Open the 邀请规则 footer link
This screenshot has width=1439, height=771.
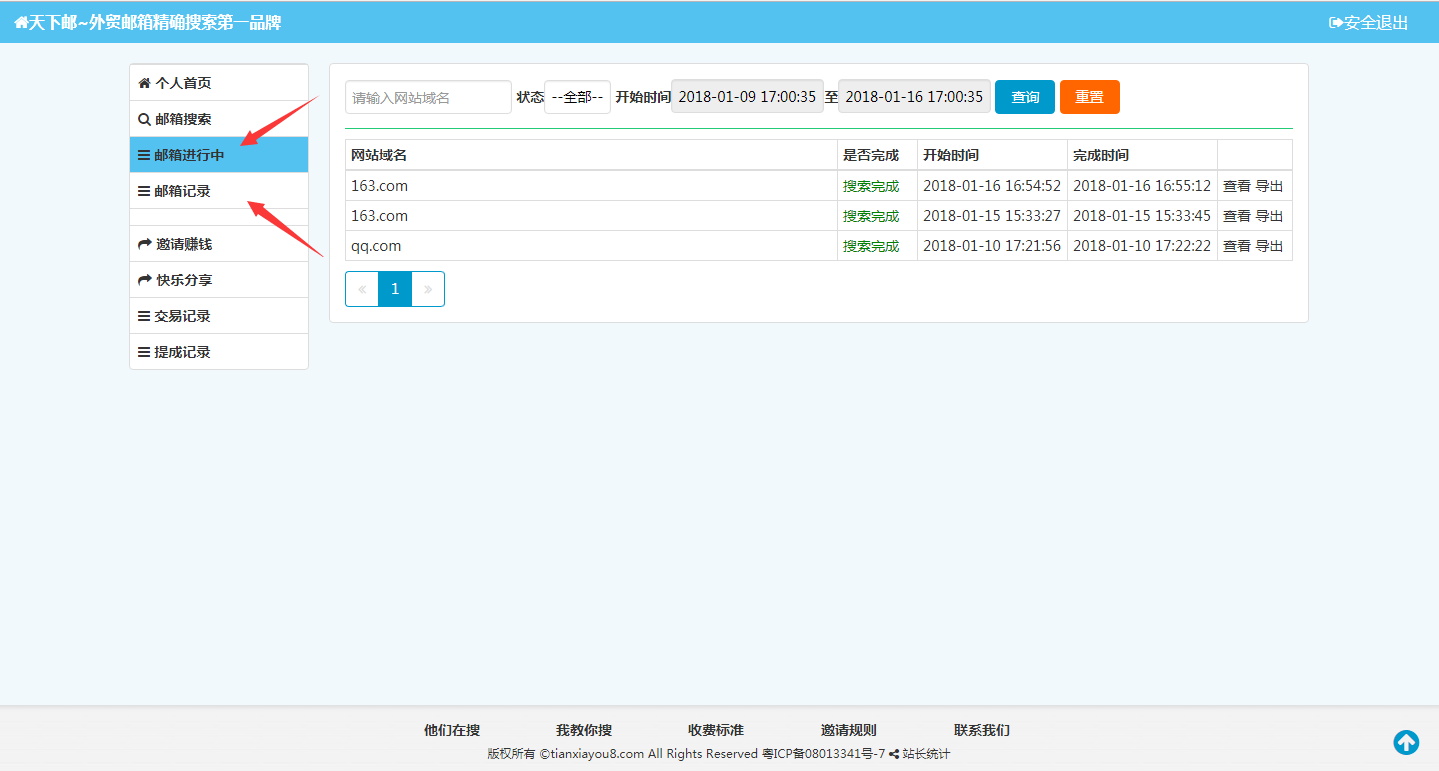point(849,730)
